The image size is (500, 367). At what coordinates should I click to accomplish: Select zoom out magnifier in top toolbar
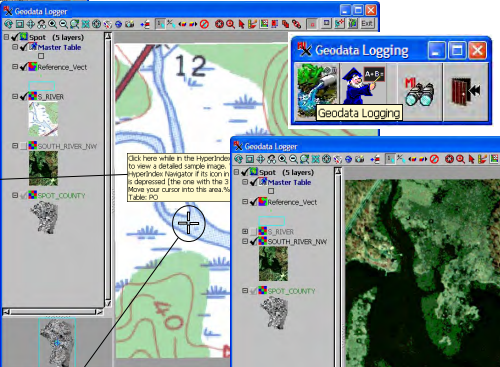tap(63, 24)
